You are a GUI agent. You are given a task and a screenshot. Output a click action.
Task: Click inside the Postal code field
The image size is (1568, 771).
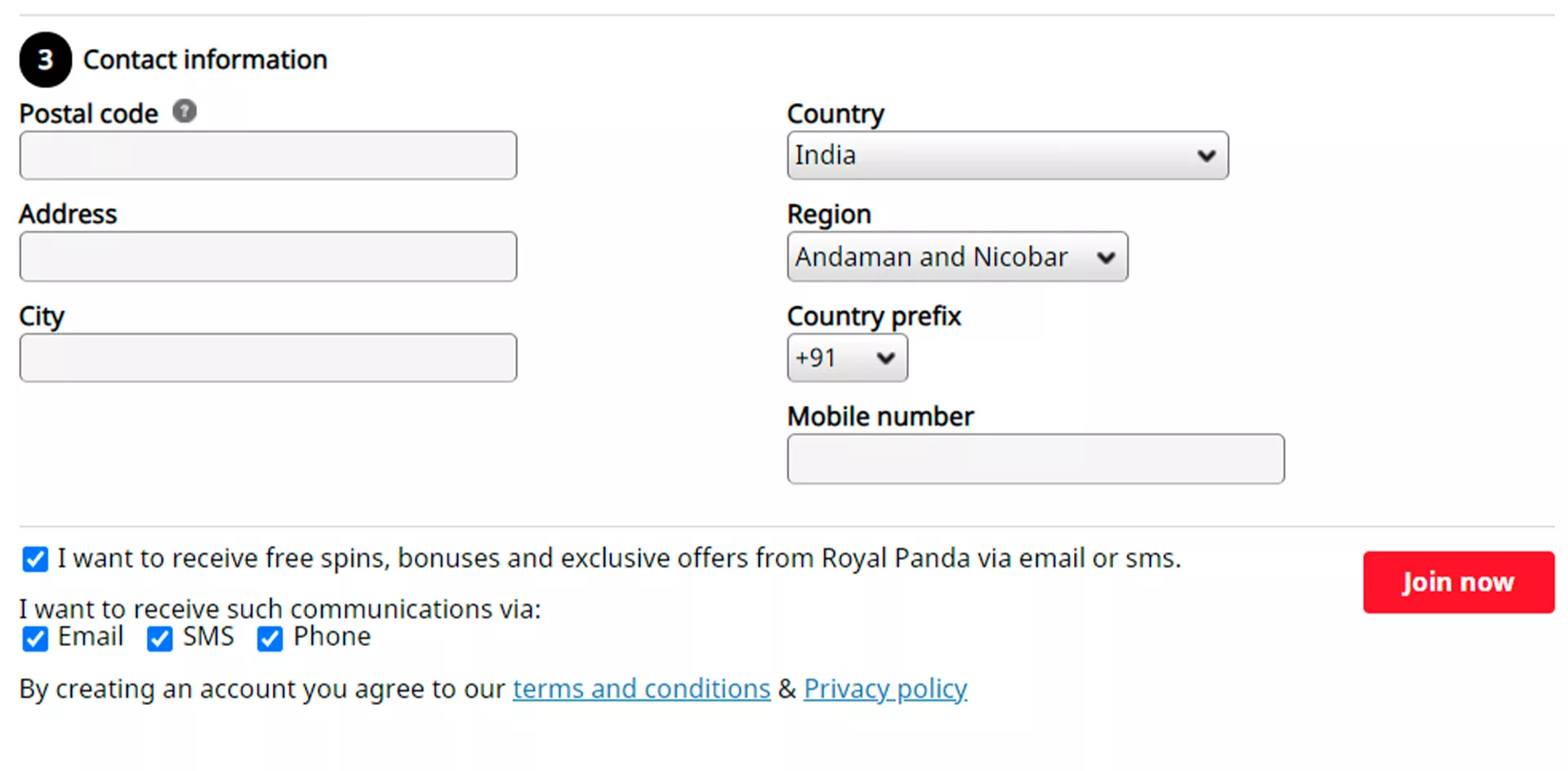268,155
